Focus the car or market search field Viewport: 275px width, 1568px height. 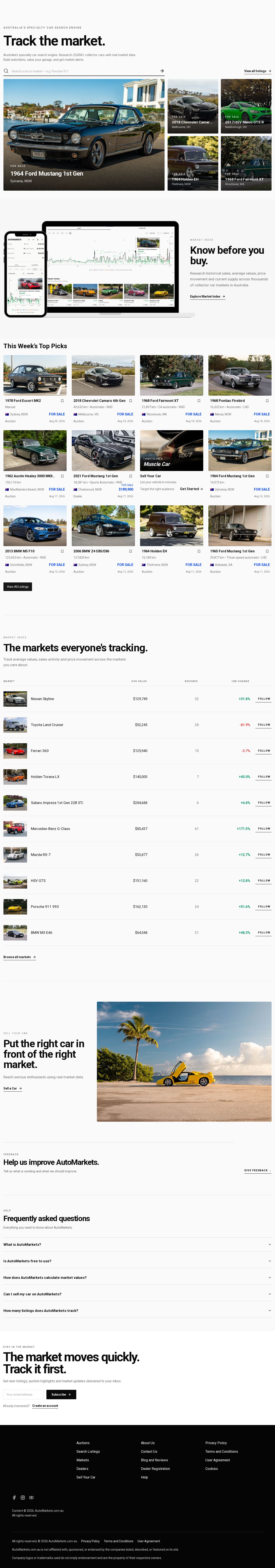[x=84, y=71]
